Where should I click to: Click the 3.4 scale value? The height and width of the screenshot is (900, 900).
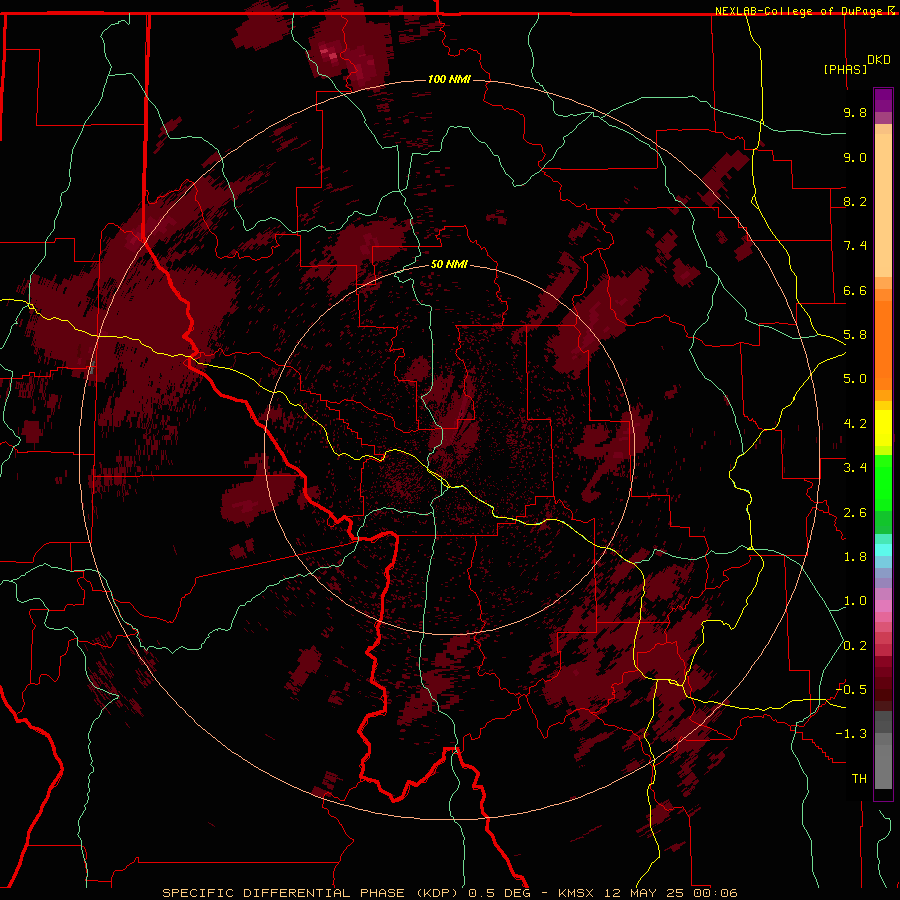(855, 468)
